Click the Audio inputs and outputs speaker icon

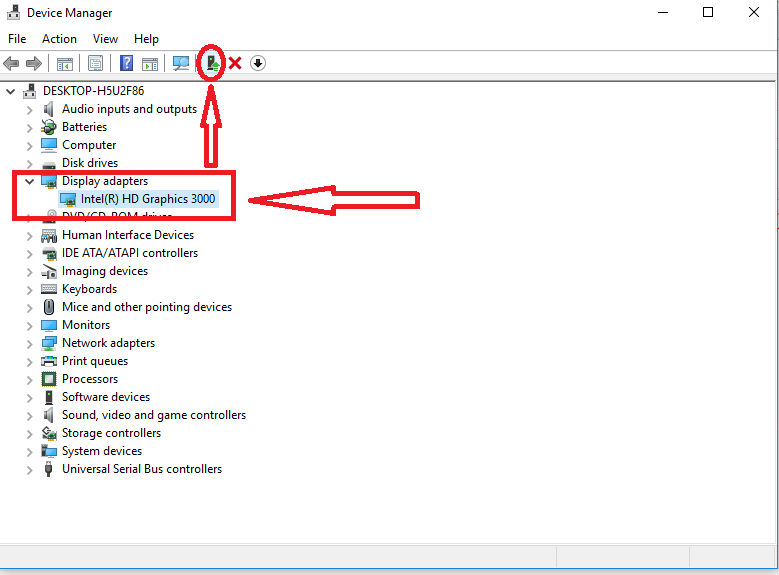point(48,109)
